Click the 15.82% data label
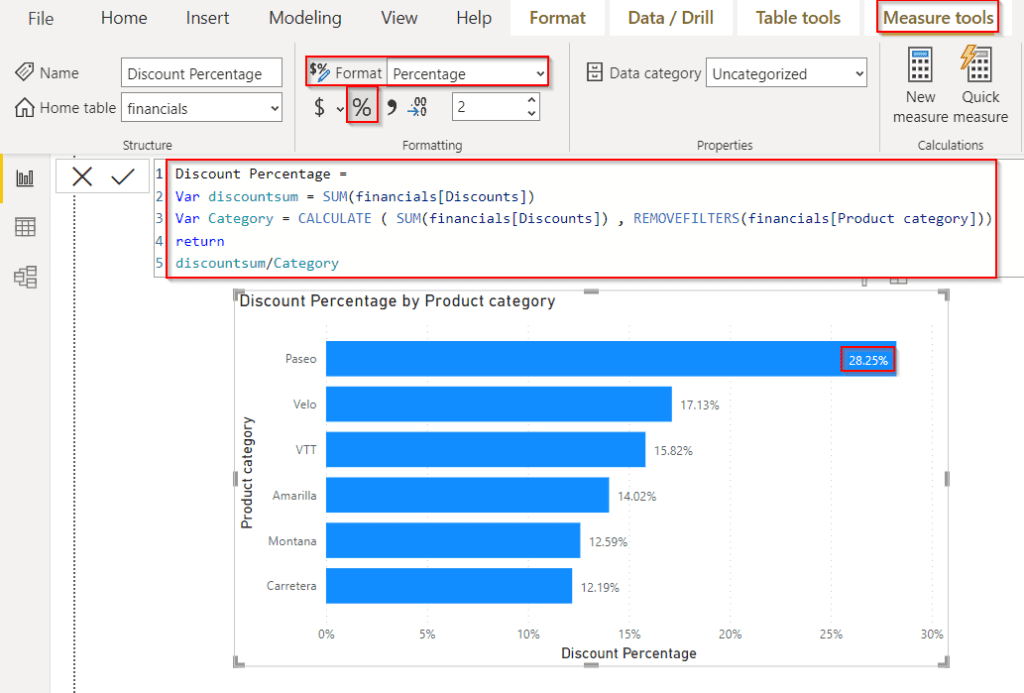Viewport: 1024px width, 693px height. pyautogui.click(x=673, y=451)
